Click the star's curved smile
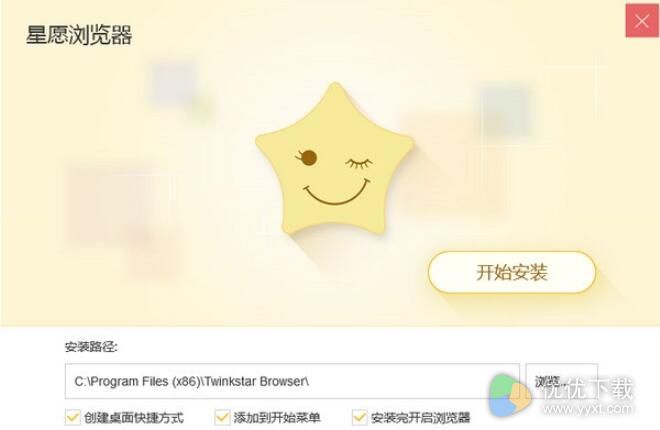 pyautogui.click(x=336, y=192)
